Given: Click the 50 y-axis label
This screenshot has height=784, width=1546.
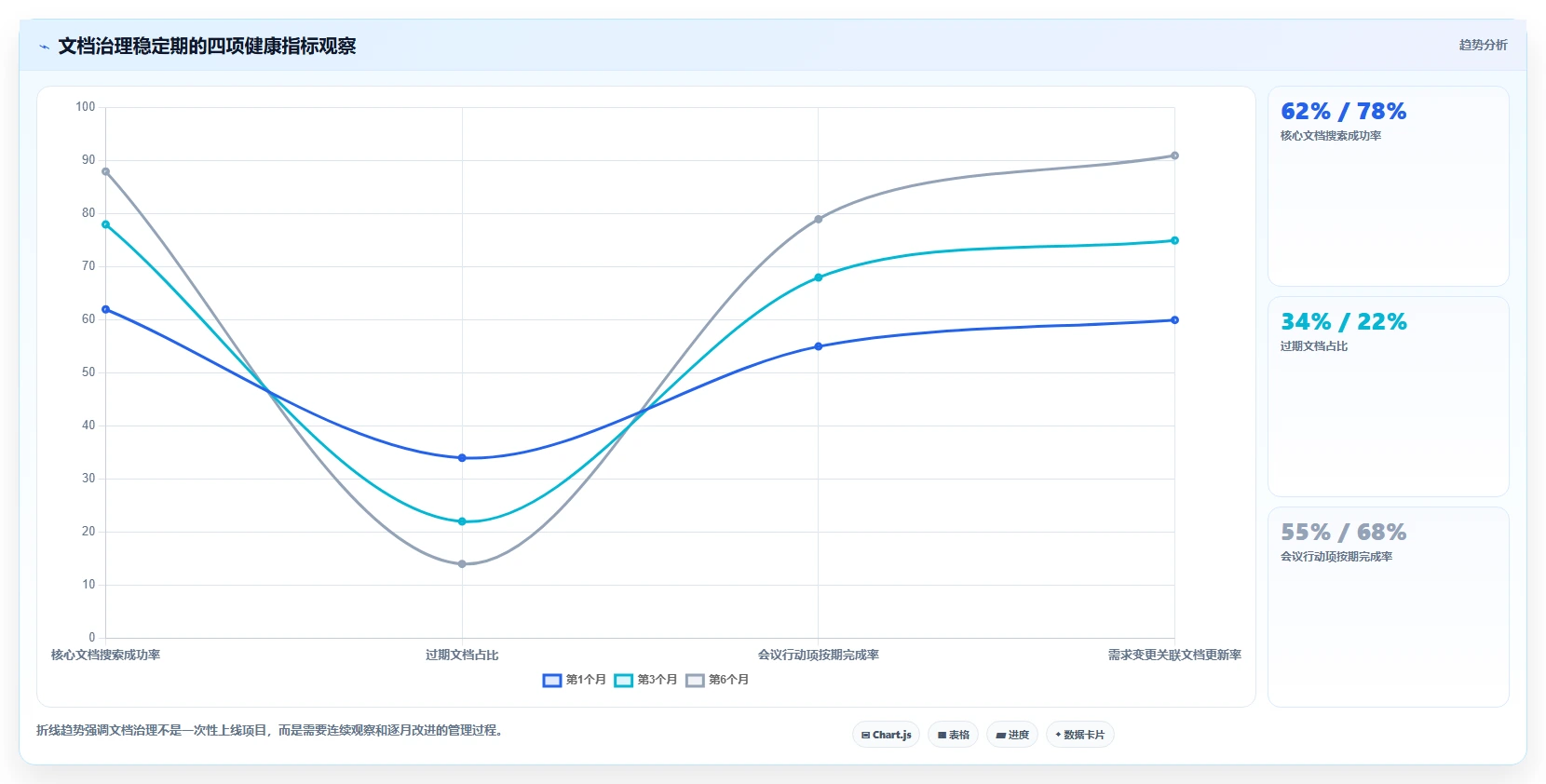Looking at the screenshot, I should [88, 372].
